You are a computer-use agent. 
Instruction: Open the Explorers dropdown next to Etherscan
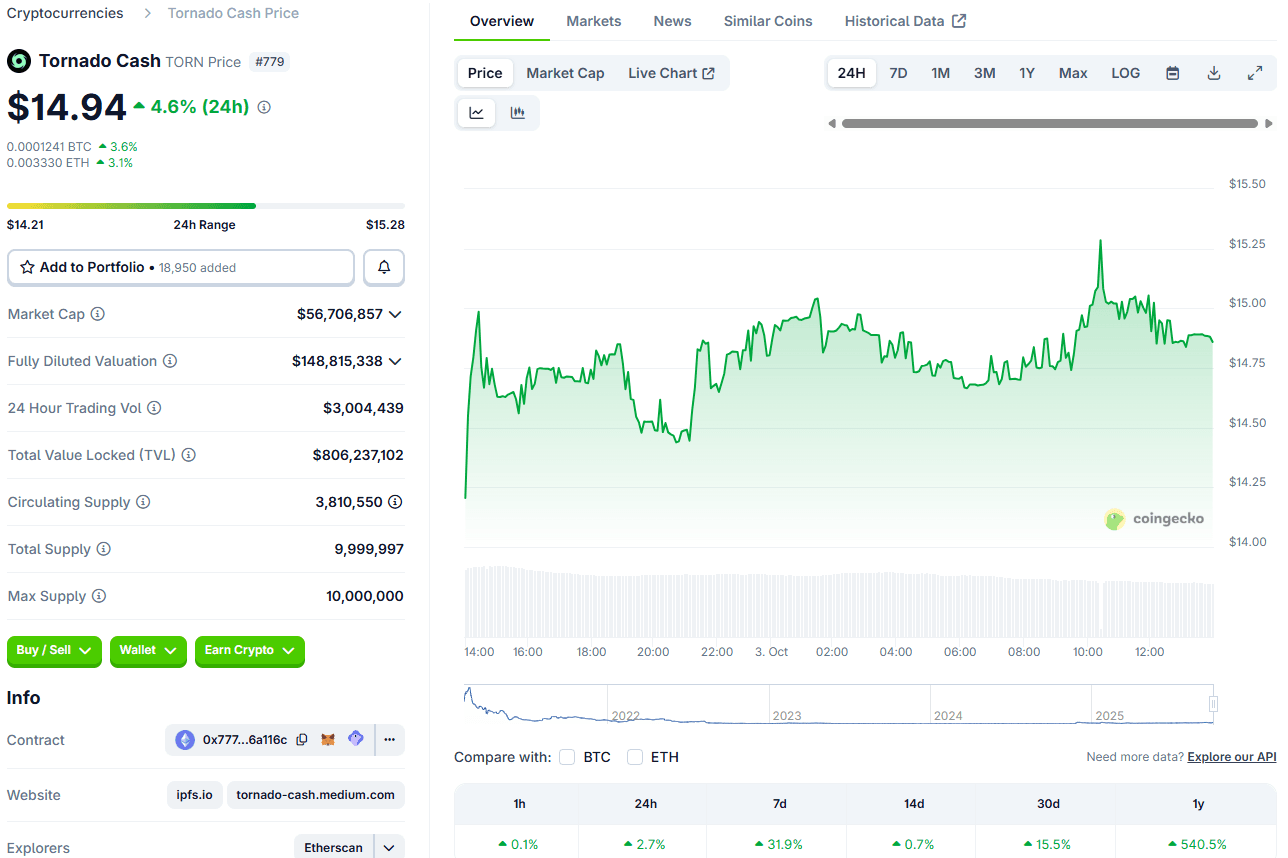(389, 847)
